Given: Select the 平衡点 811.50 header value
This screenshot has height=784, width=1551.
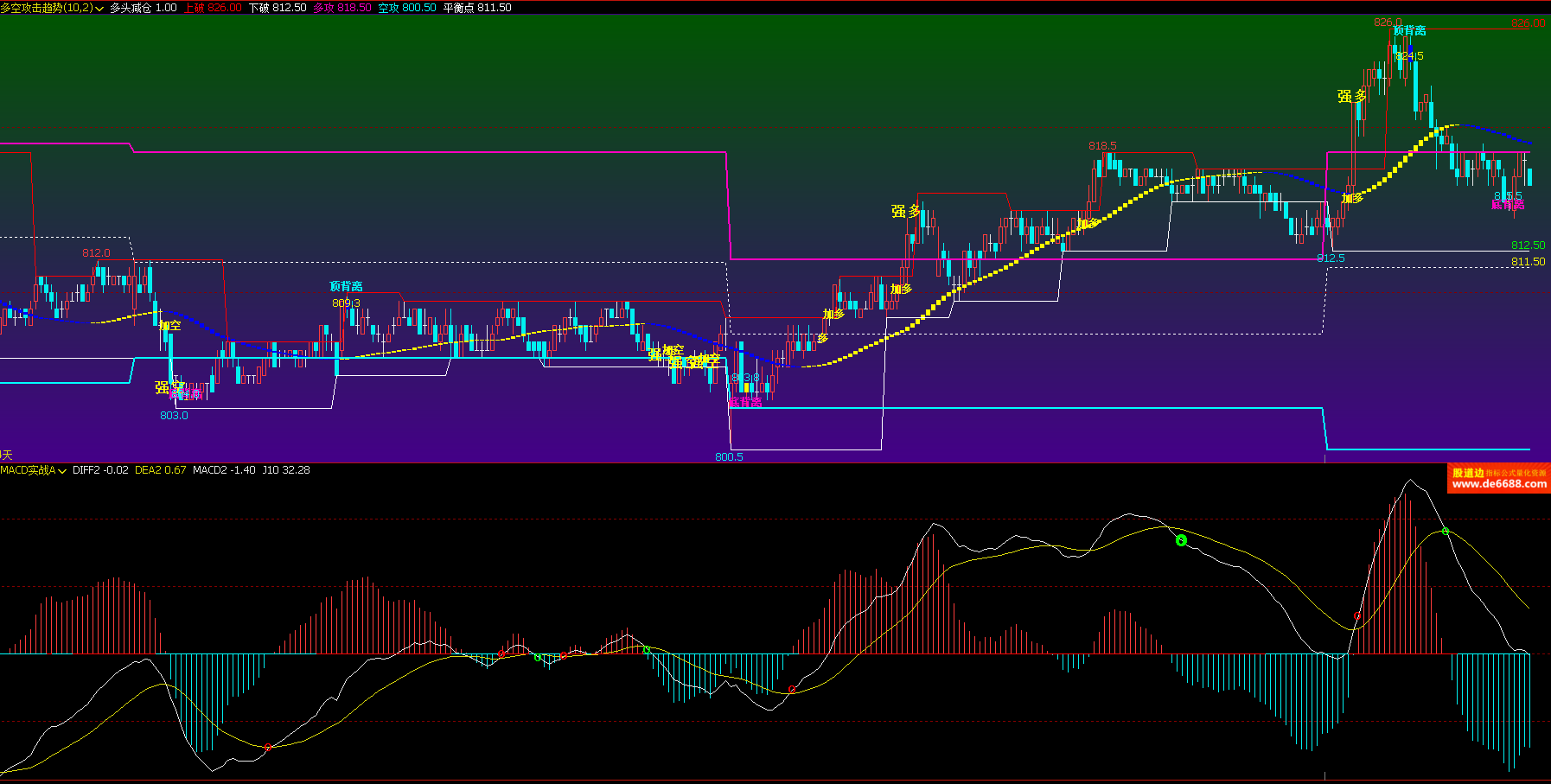Looking at the screenshot, I should click(477, 8).
